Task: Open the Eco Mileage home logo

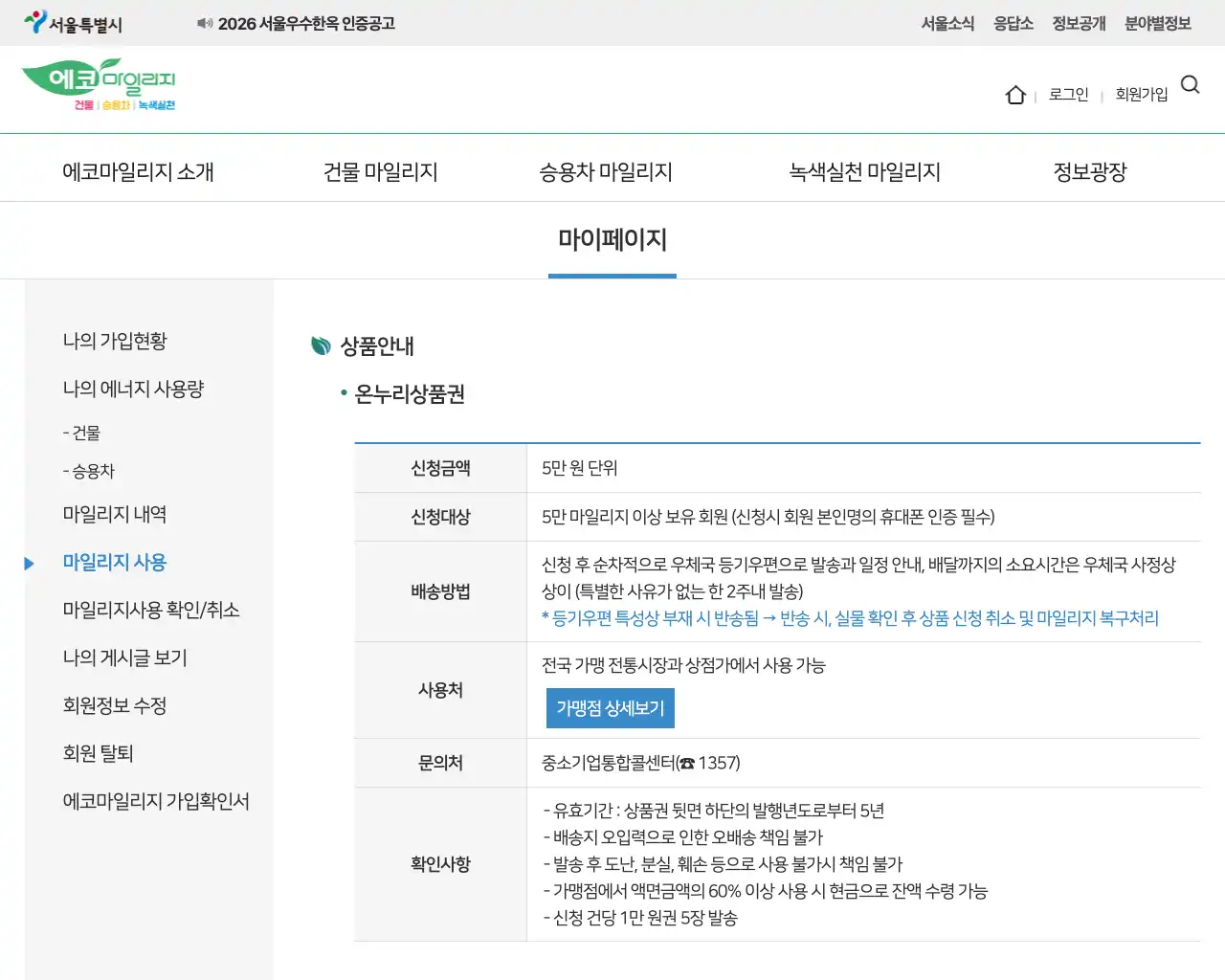Action: (99, 85)
